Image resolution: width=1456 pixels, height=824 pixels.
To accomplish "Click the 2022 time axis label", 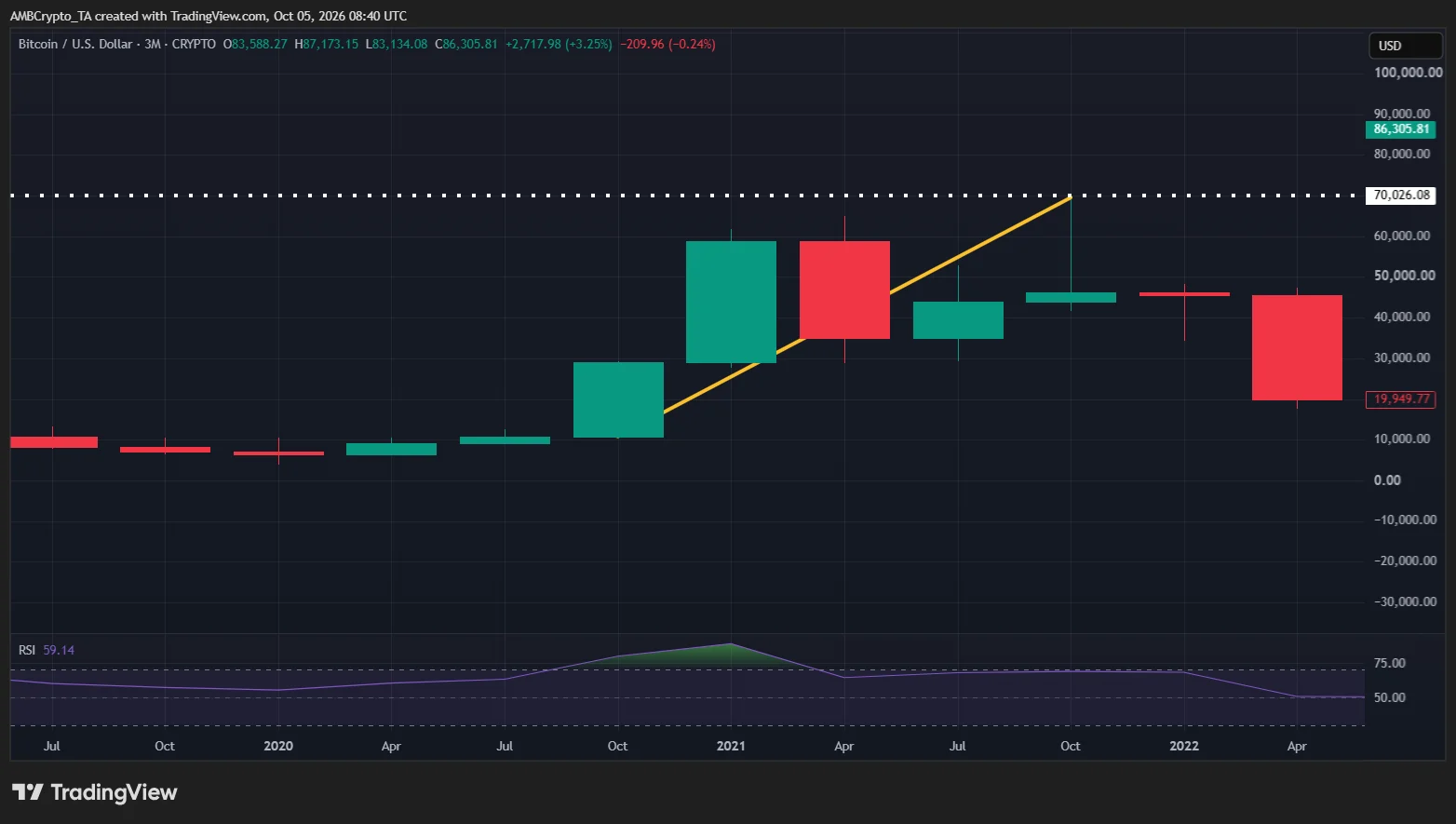I will pos(1184,746).
